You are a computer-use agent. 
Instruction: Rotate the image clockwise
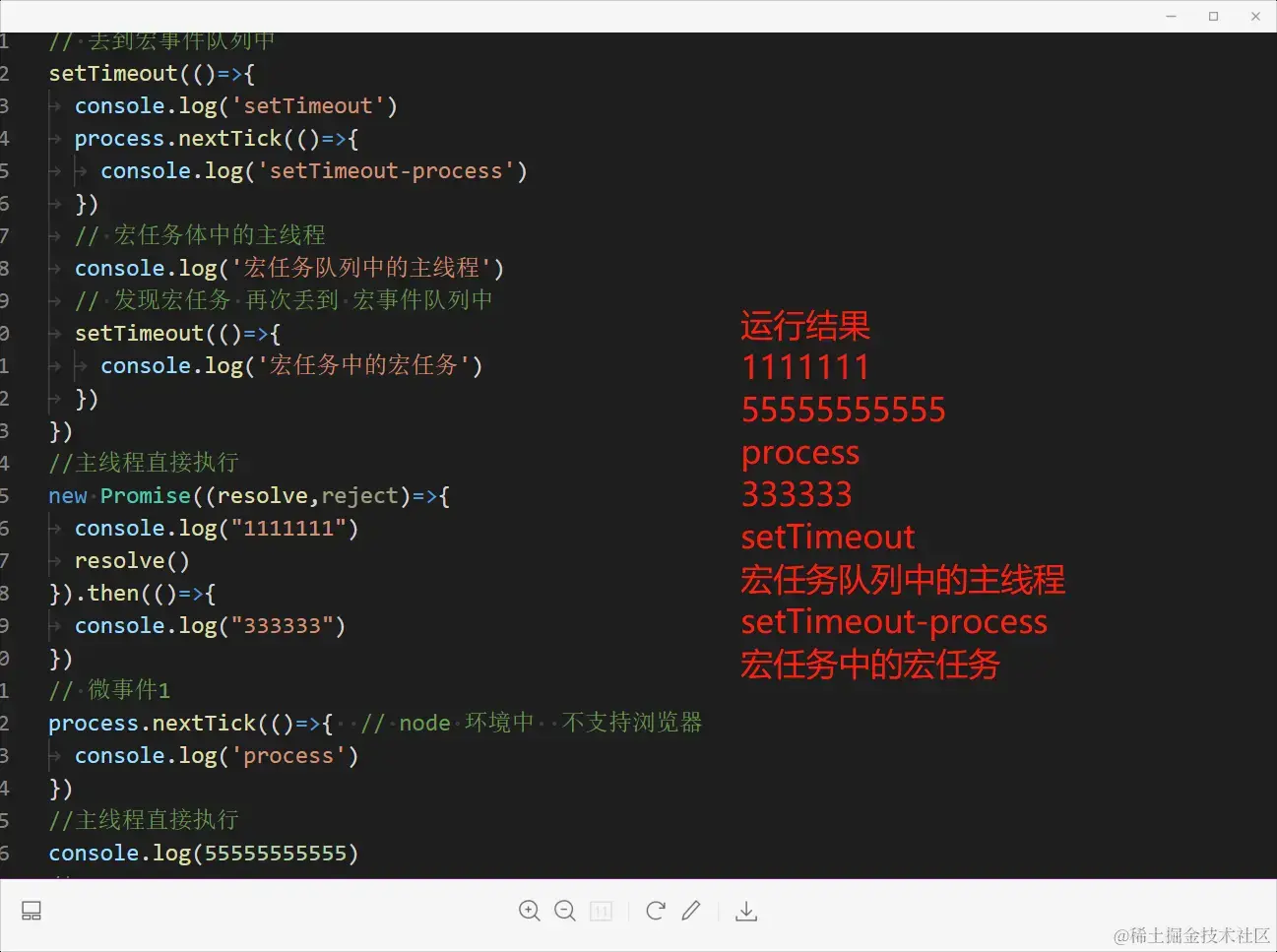656,911
